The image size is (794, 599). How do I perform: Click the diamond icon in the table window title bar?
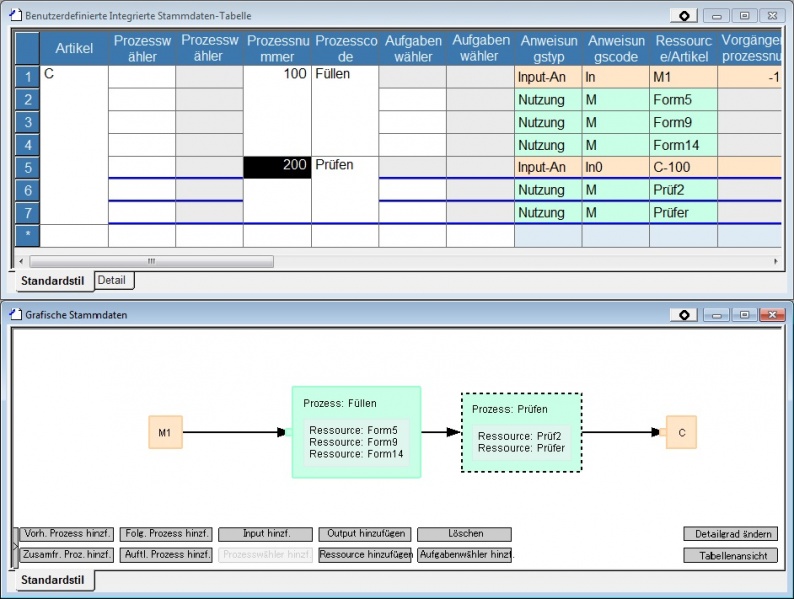coord(683,16)
